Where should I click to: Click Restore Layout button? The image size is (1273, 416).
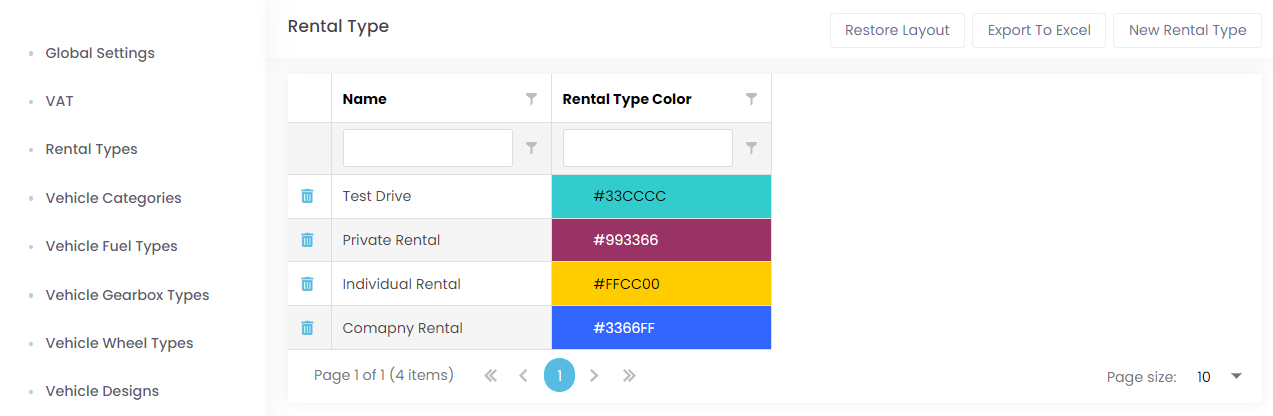point(897,30)
